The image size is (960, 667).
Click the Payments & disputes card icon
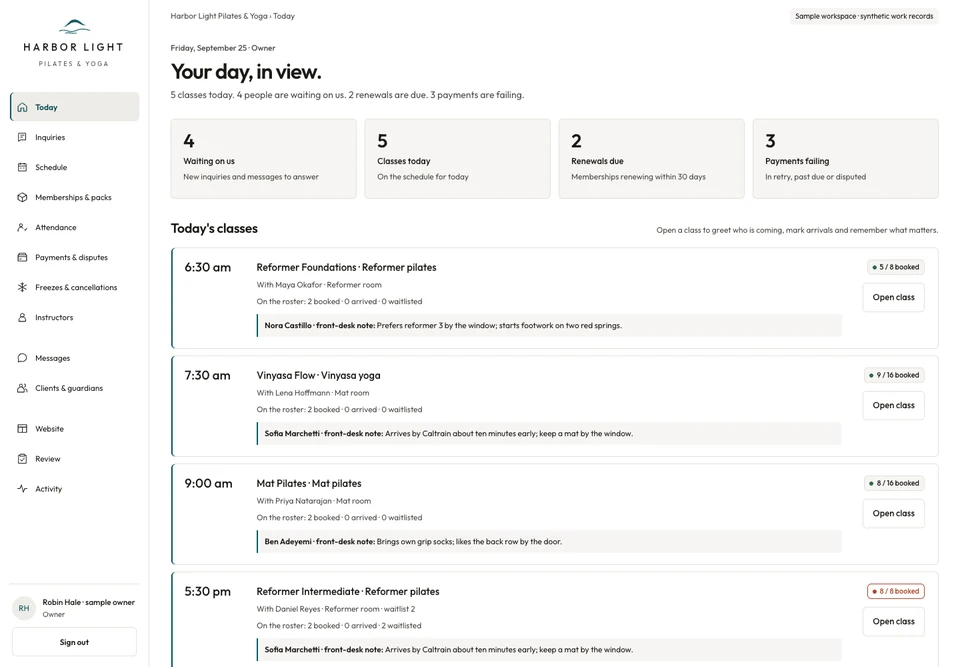[x=23, y=257]
